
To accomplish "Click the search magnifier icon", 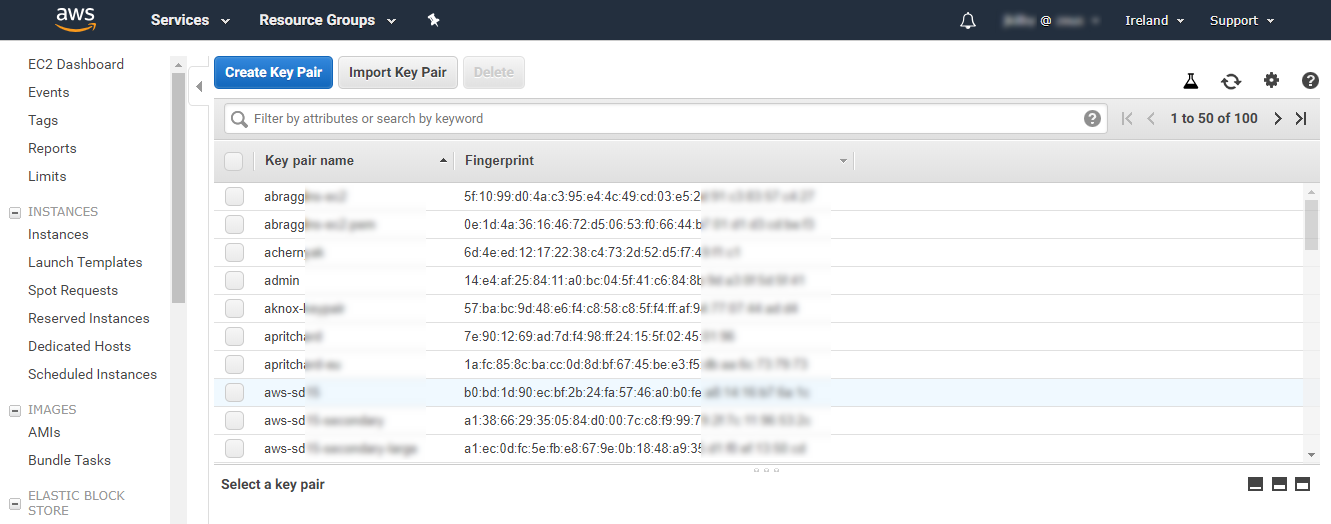I will pos(239,119).
